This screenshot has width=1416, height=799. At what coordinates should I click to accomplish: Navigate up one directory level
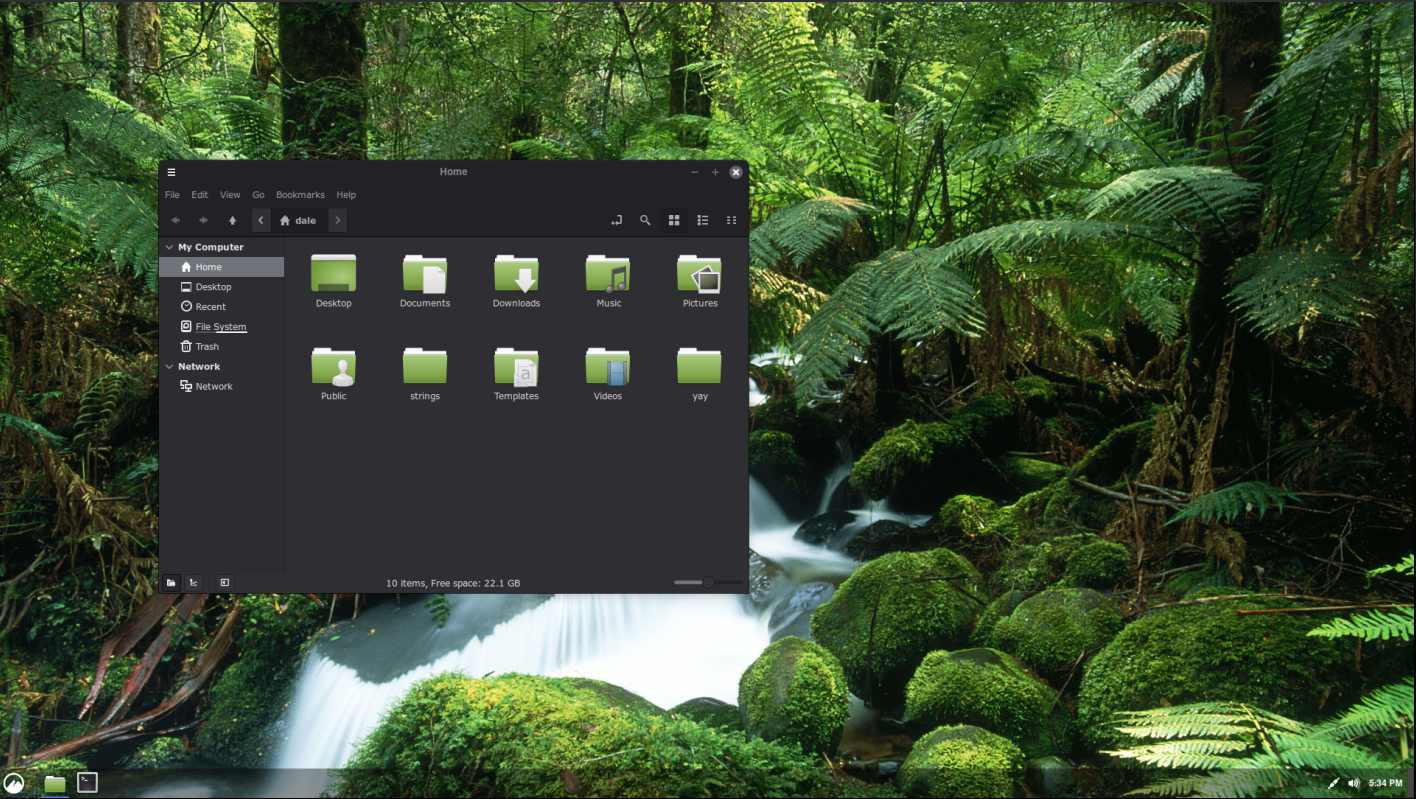tap(232, 220)
